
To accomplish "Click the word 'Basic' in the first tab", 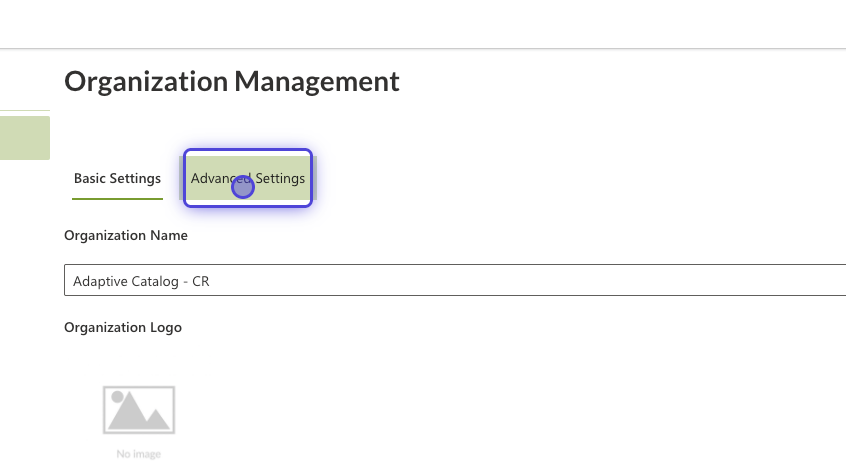I will coord(90,178).
